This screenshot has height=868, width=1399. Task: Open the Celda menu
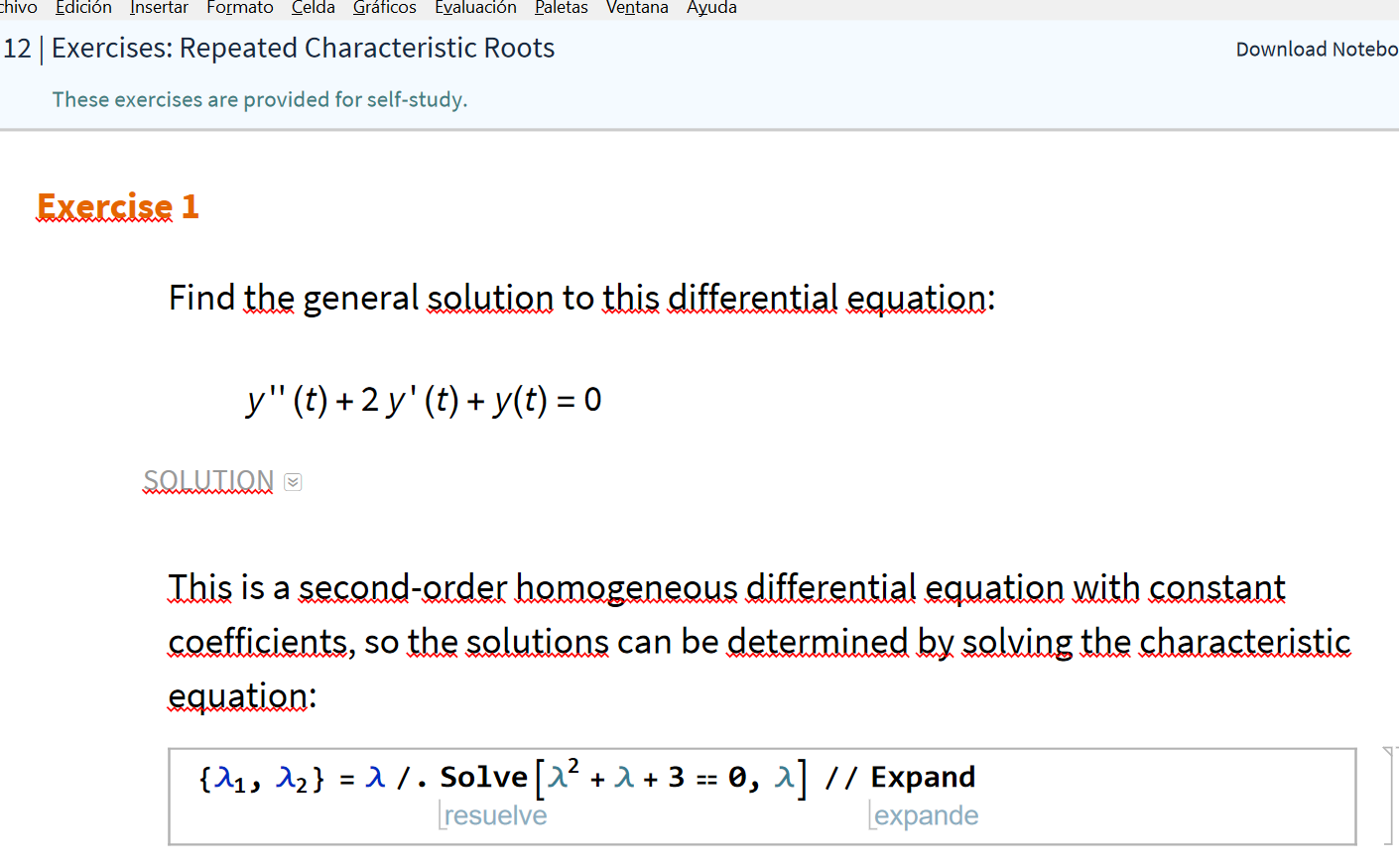(x=313, y=8)
